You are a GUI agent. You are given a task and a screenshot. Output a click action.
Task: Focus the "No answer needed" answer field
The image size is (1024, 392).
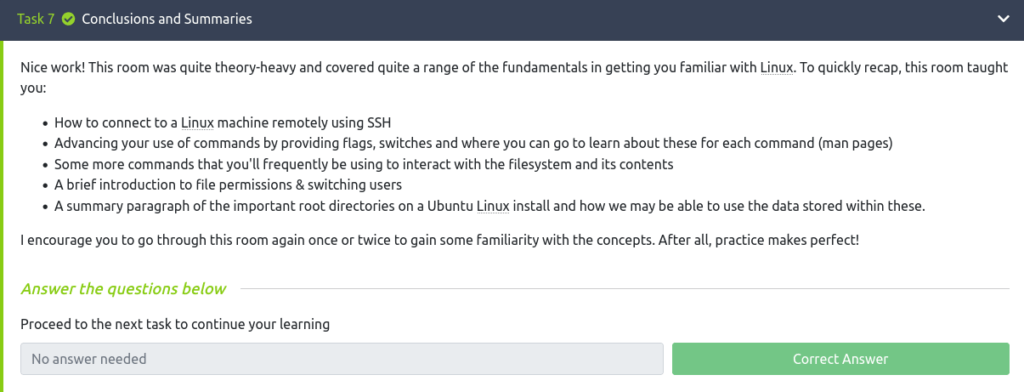pos(342,359)
